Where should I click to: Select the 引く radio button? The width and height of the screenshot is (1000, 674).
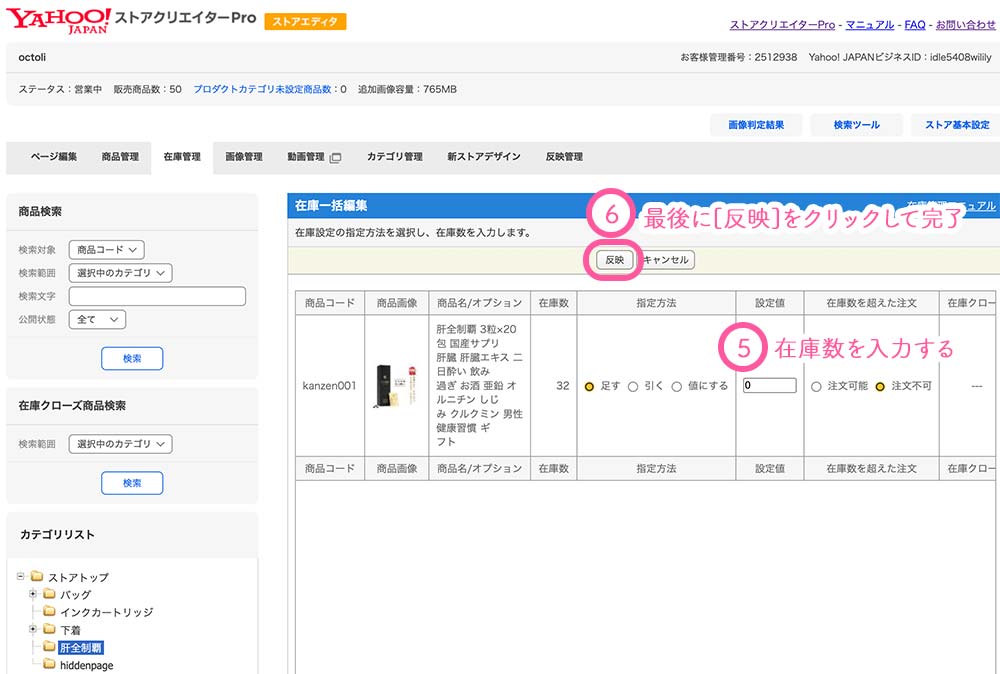tap(633, 386)
